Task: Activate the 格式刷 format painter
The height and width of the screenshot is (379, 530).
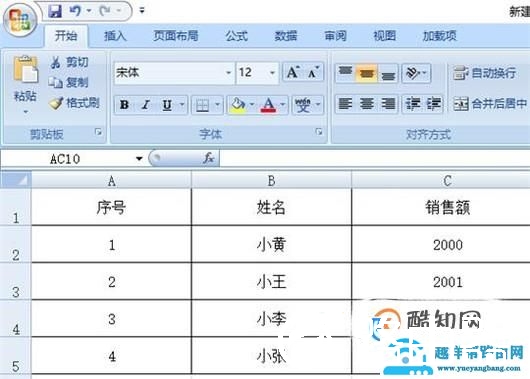Action: coord(74,103)
